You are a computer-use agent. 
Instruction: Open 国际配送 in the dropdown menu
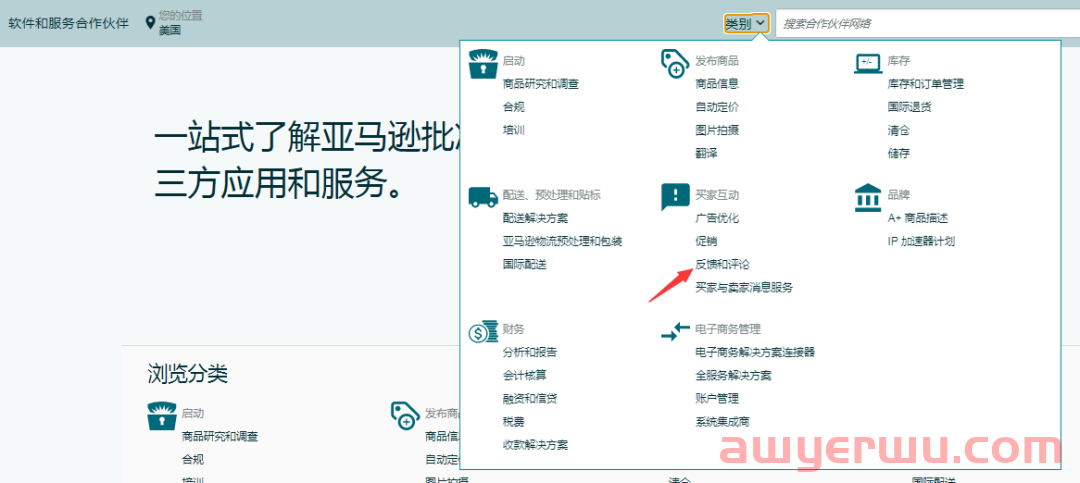(525, 264)
